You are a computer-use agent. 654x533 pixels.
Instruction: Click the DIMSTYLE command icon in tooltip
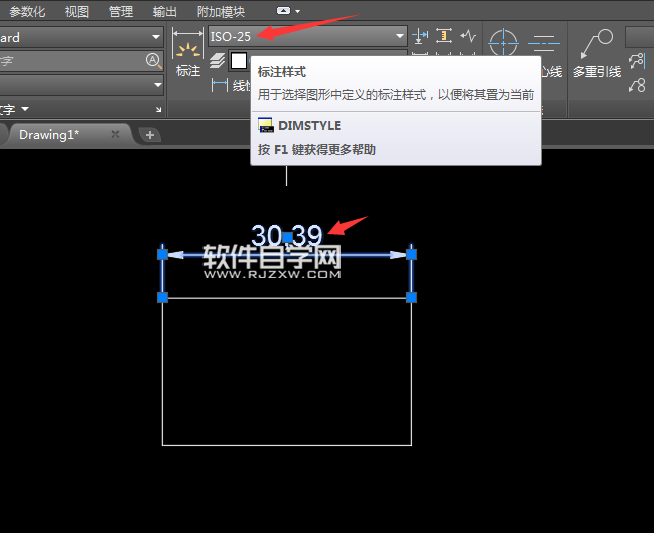(x=266, y=125)
